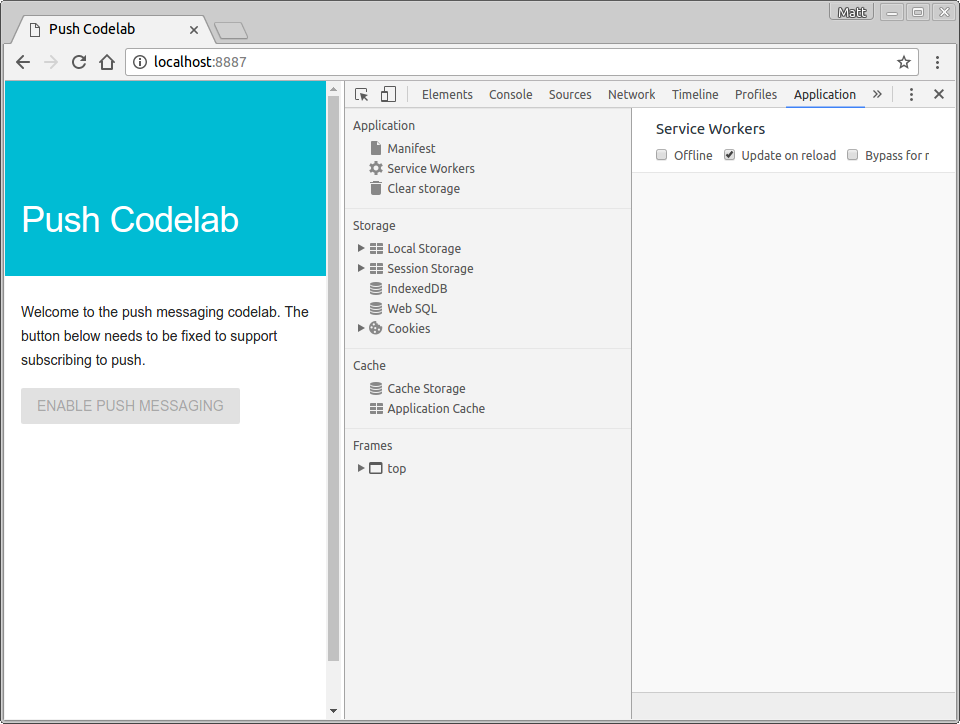Click the bookmark star in the address bar

coord(903,61)
